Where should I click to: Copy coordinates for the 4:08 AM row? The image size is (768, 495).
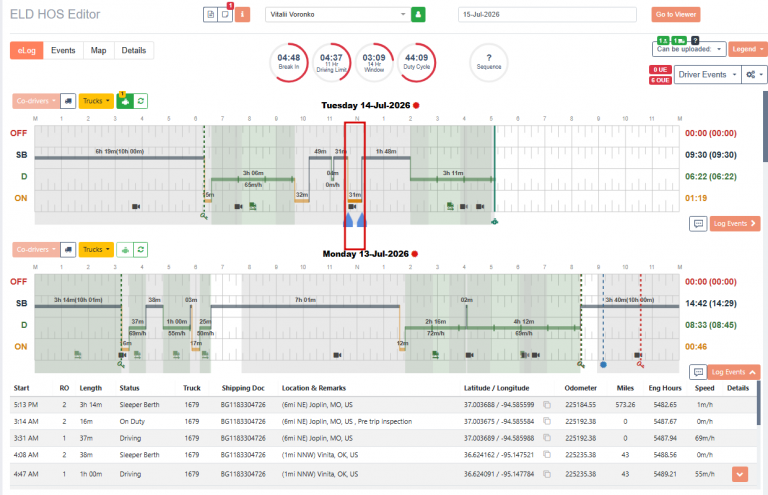coord(547,455)
